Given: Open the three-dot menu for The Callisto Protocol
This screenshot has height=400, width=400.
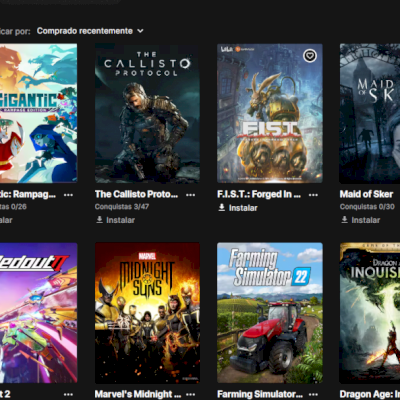Looking at the screenshot, I should coord(191,195).
